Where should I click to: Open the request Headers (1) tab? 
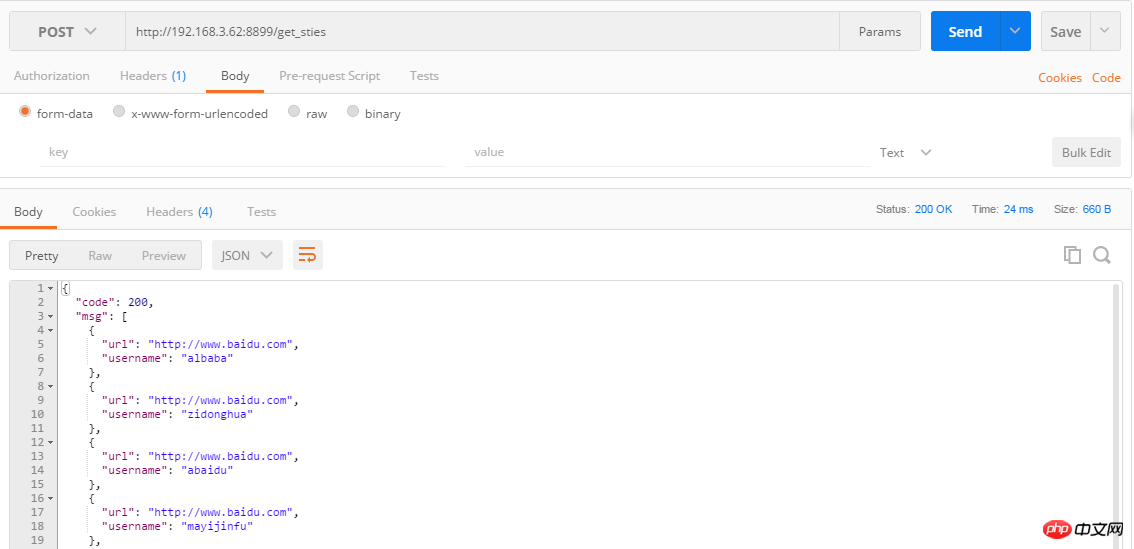click(x=153, y=76)
